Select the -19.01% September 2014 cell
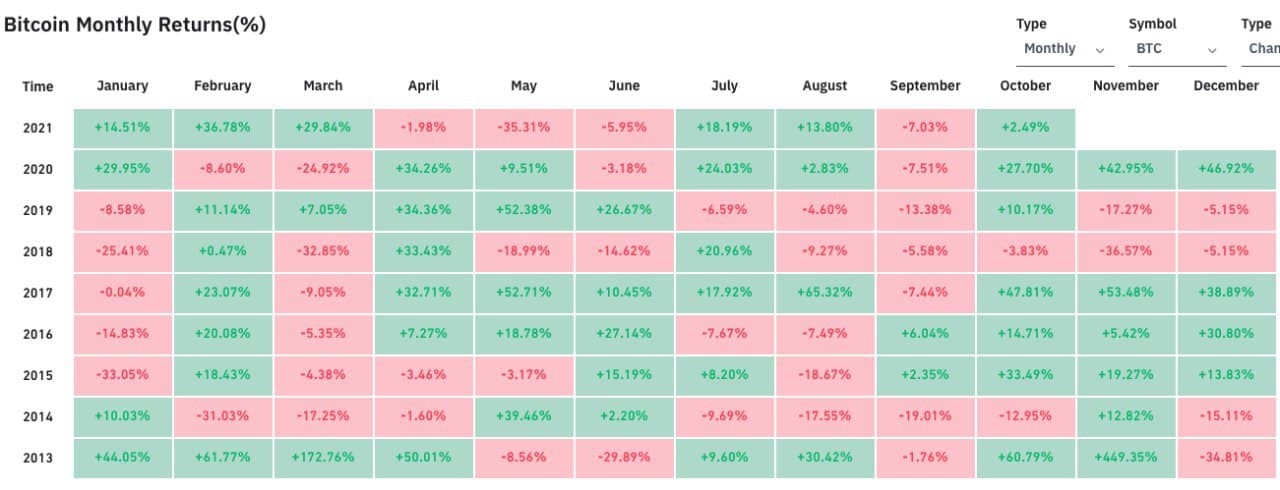1280x490 pixels. point(925,417)
